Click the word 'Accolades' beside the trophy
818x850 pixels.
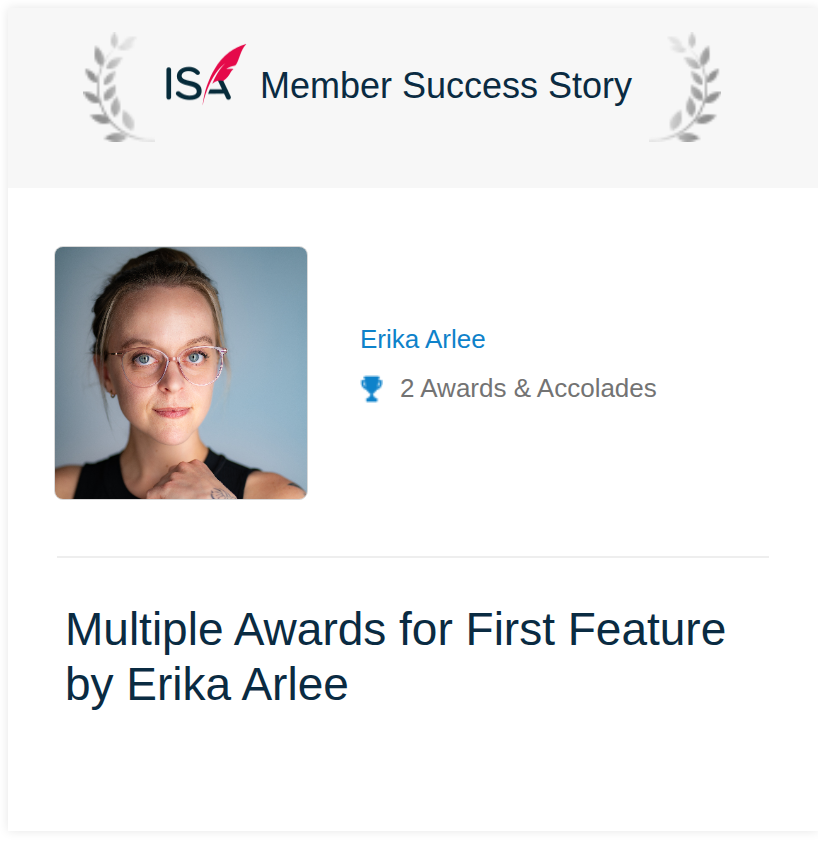596,389
